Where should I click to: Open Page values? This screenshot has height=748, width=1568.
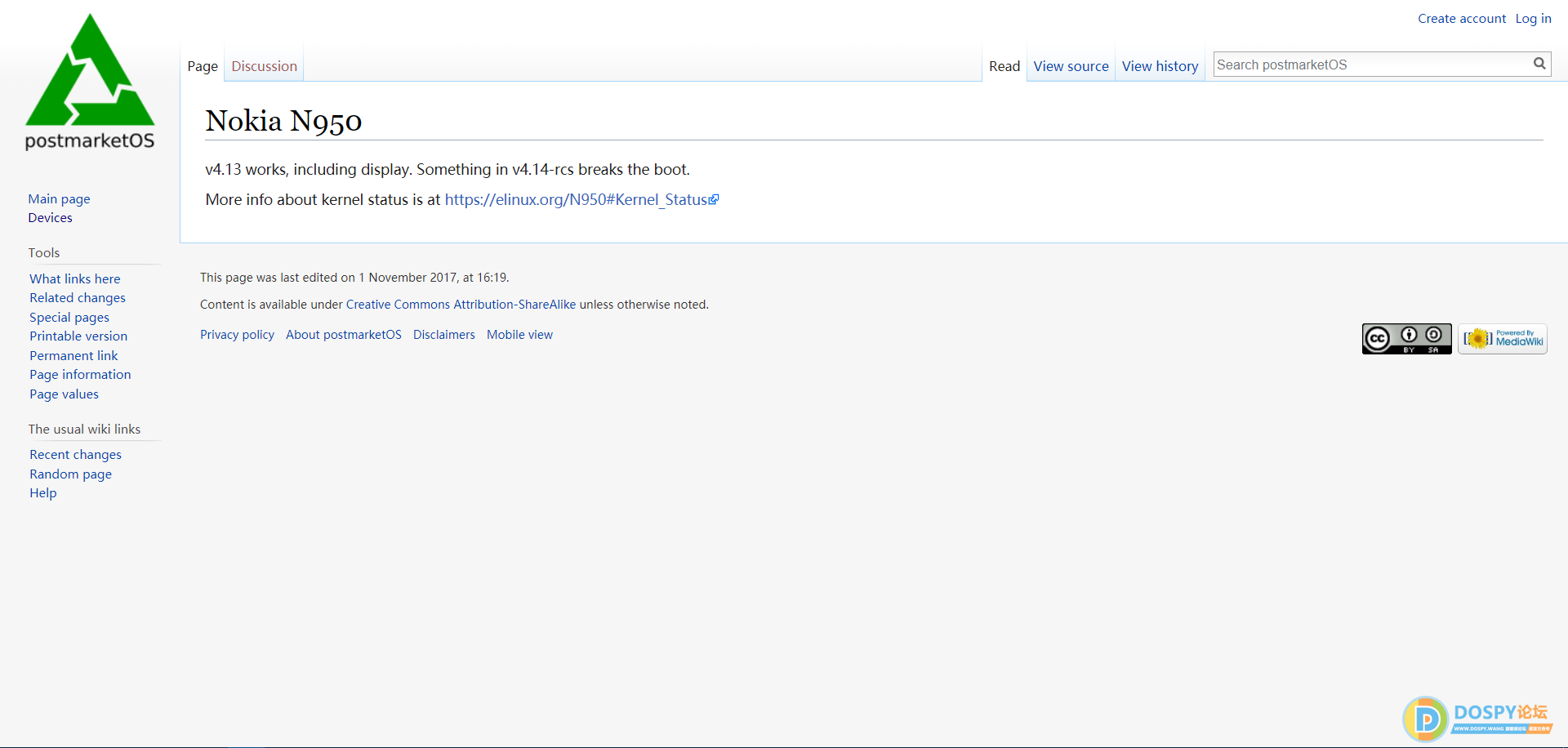[64, 394]
